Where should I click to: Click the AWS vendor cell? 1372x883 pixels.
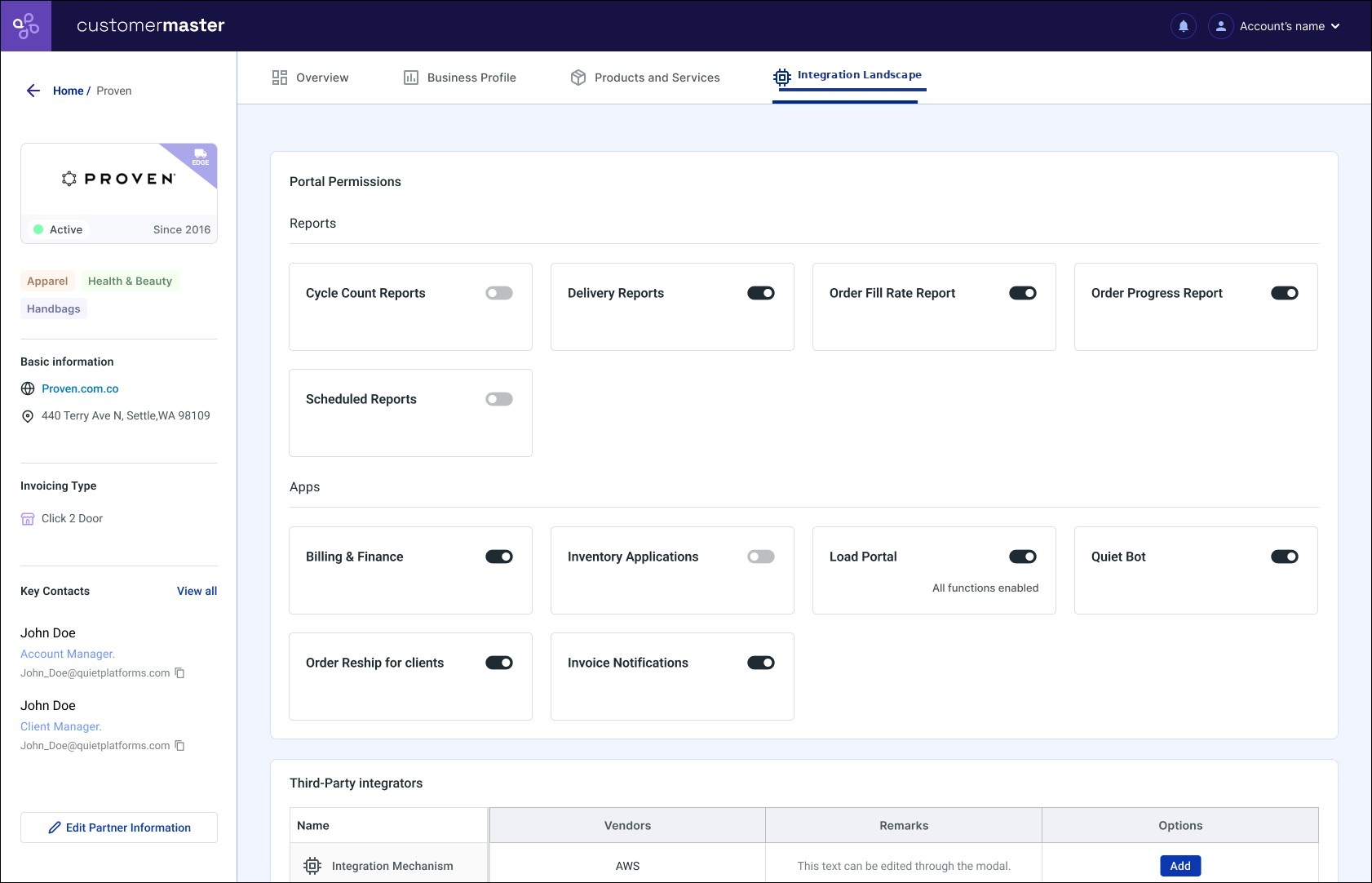pos(627,866)
